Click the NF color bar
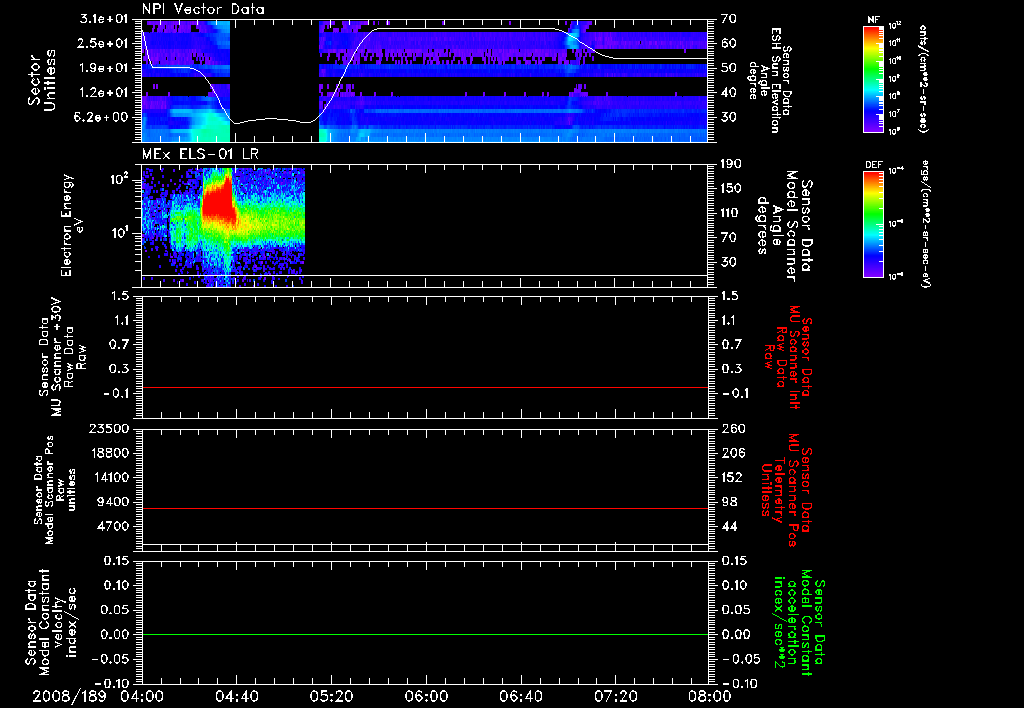This screenshot has height=708, width=1024. (874, 79)
